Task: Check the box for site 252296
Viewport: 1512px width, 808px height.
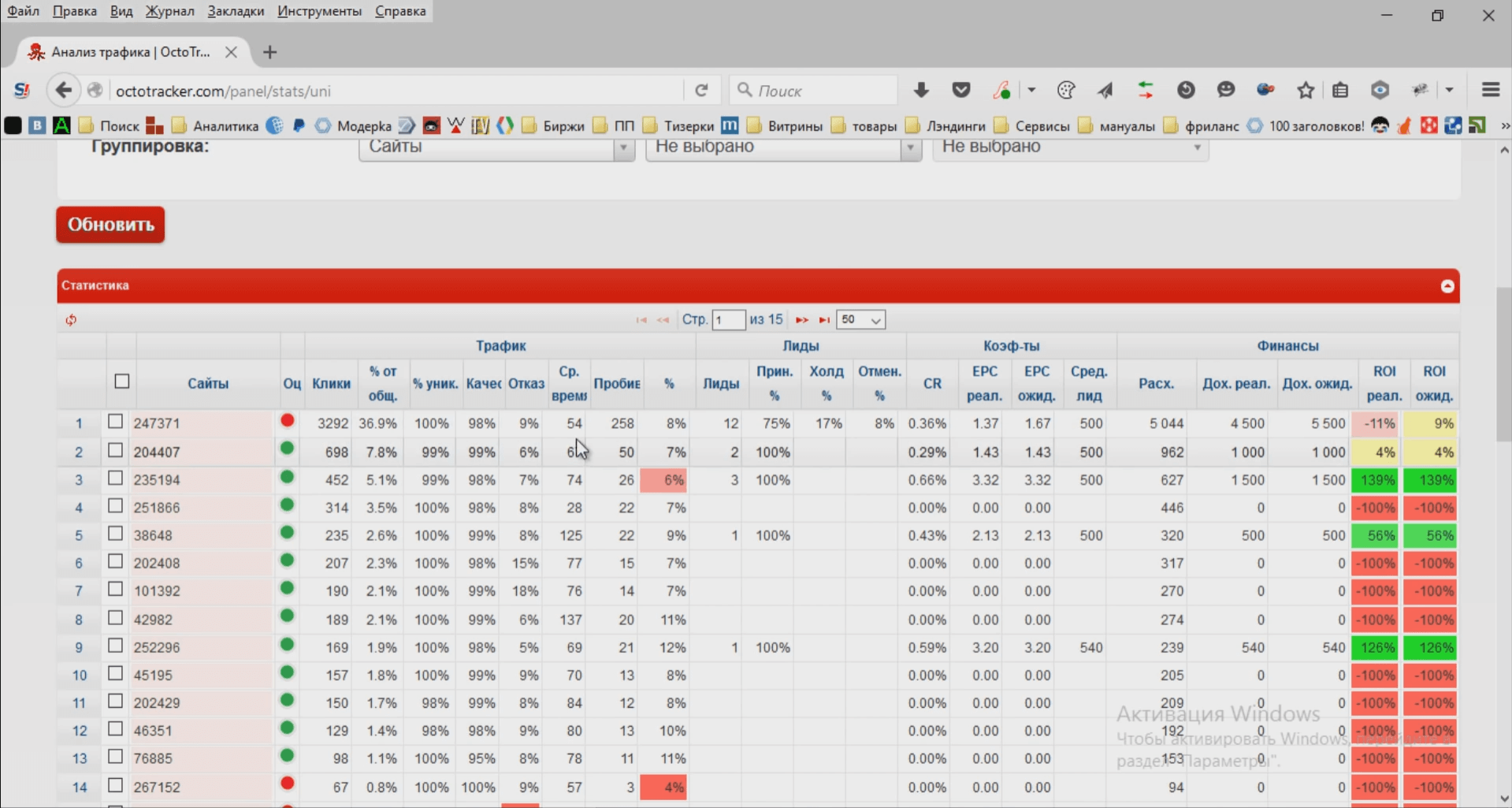Action: point(116,646)
